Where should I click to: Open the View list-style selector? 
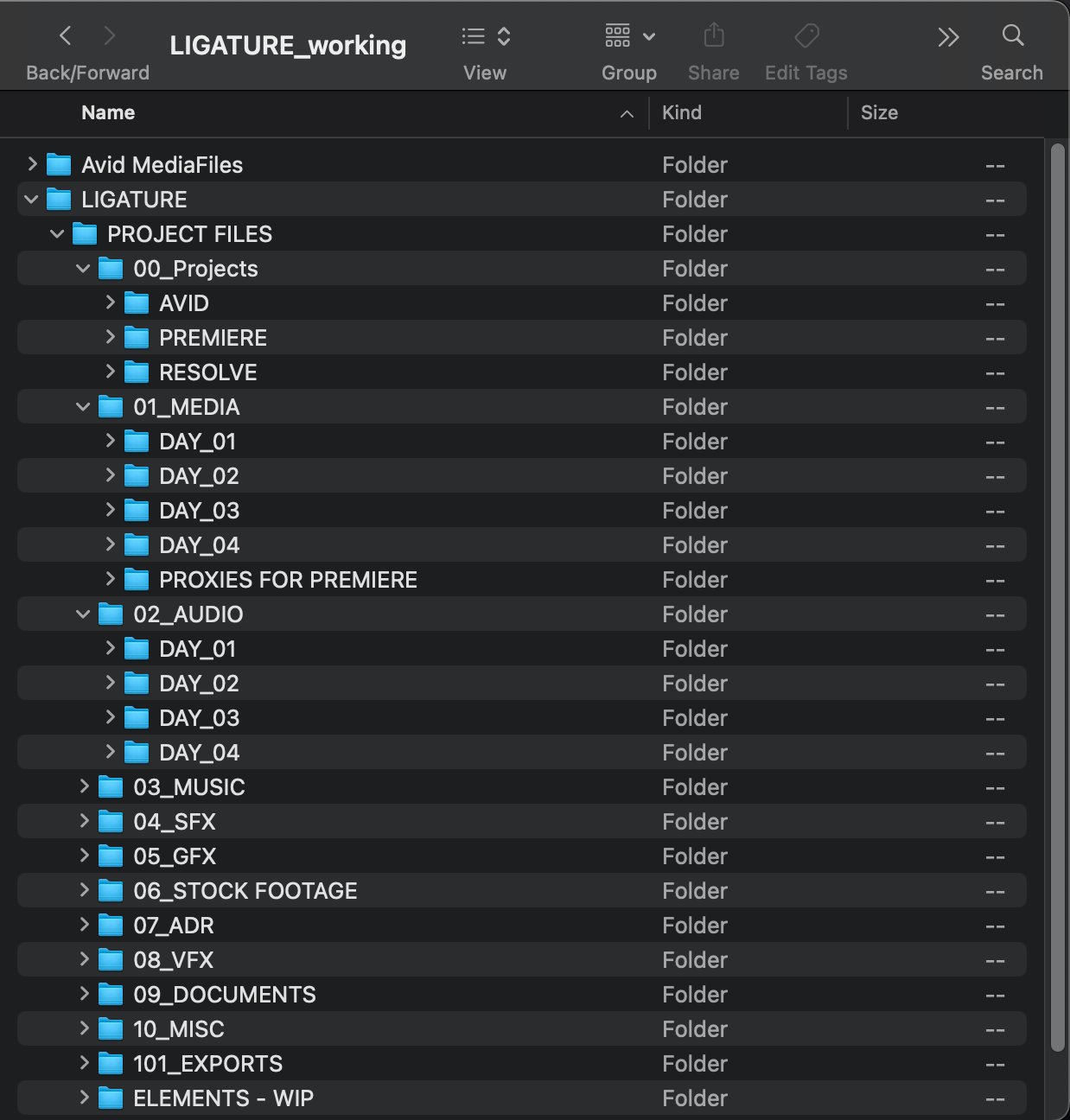(485, 36)
